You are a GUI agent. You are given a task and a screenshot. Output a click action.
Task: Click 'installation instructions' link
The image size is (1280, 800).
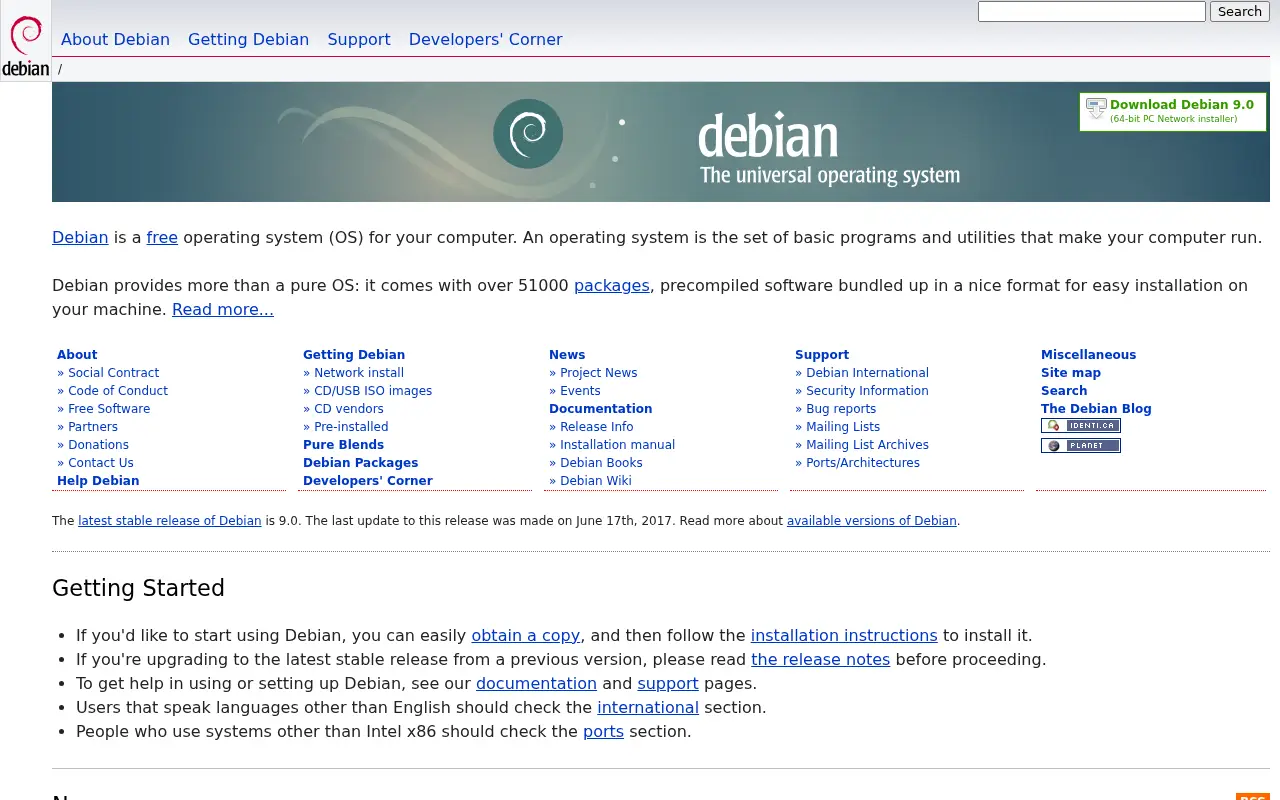844,635
